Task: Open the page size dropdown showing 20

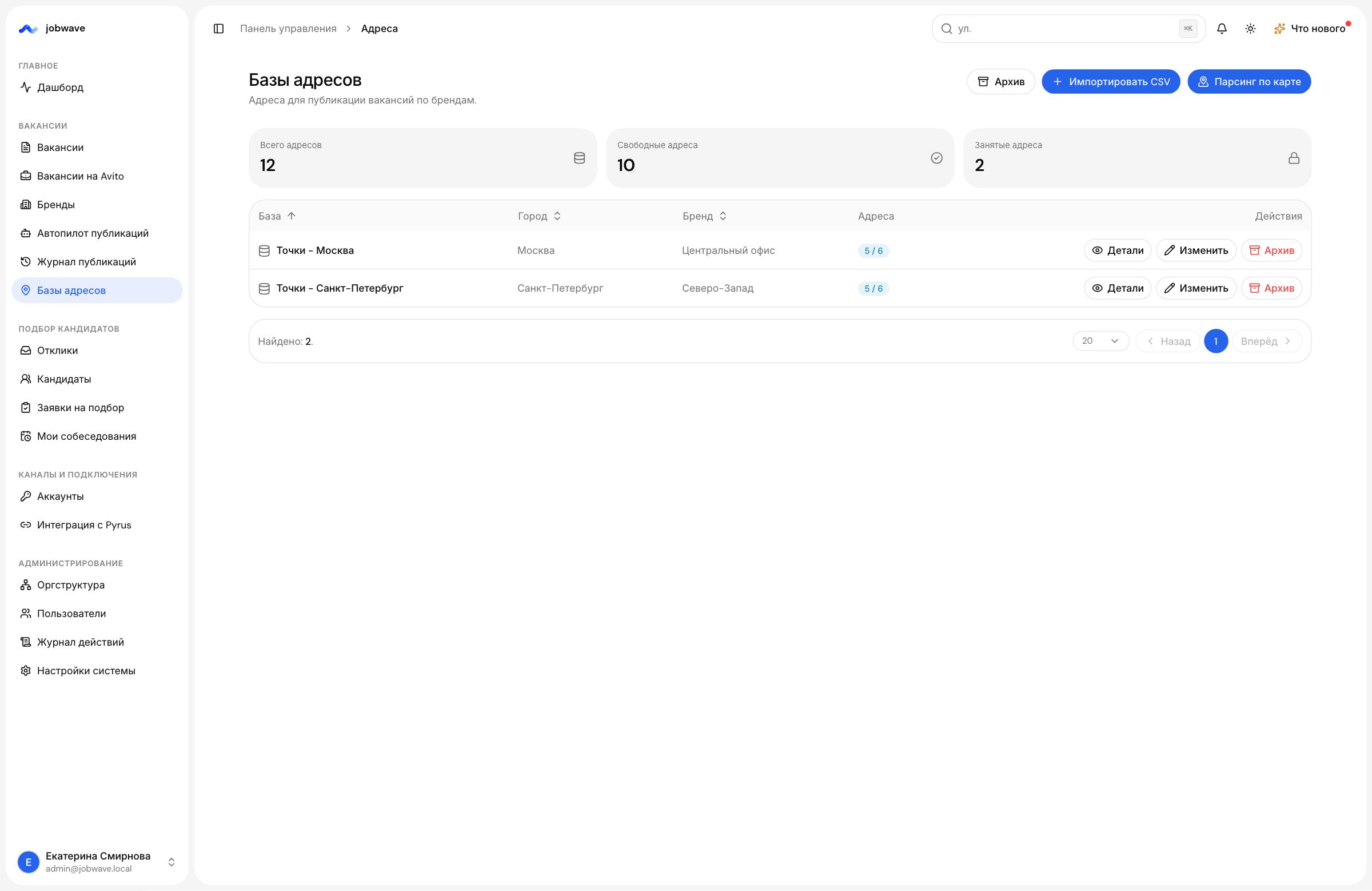Action: pos(1100,341)
